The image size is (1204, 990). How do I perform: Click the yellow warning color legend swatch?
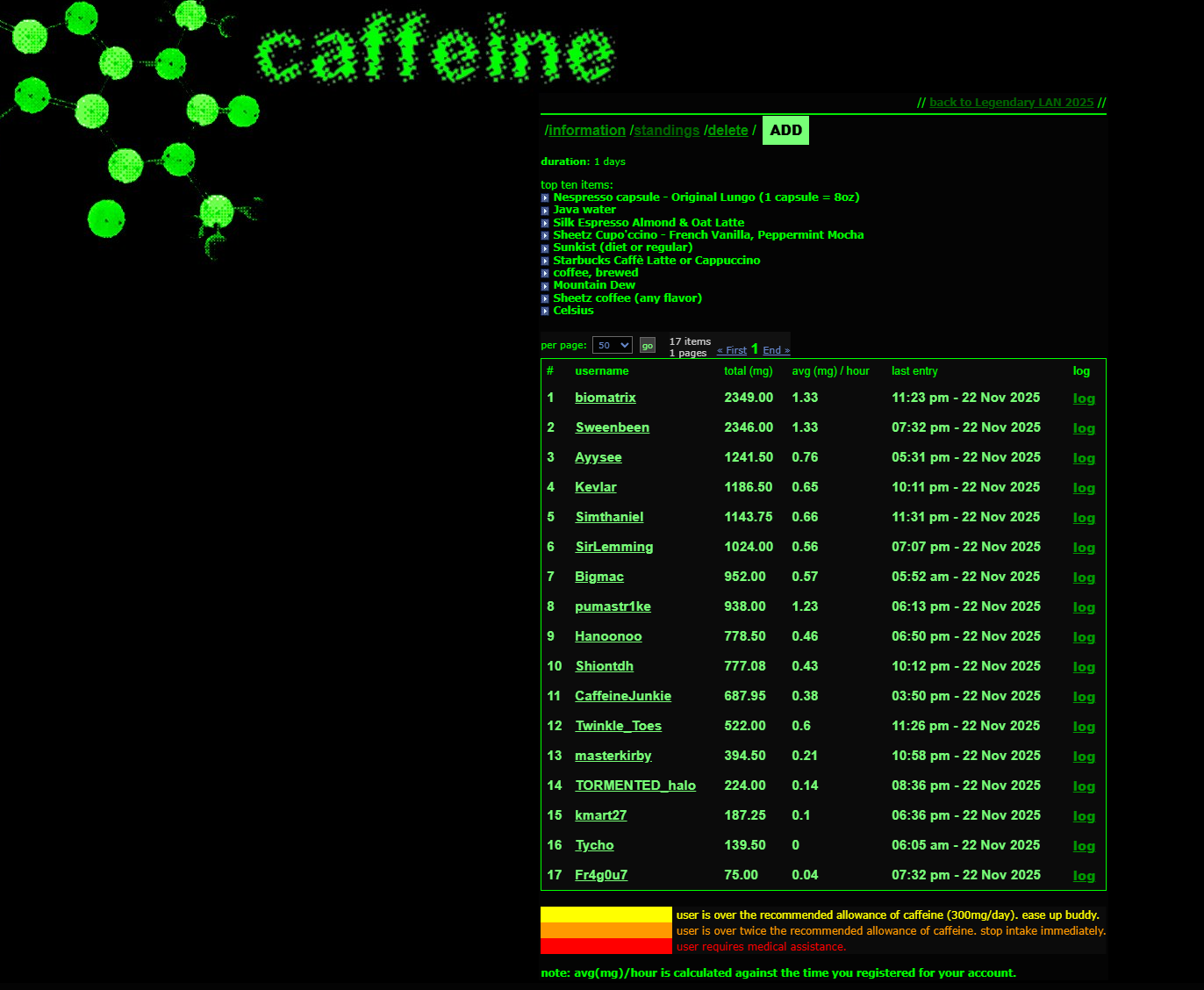(x=606, y=915)
